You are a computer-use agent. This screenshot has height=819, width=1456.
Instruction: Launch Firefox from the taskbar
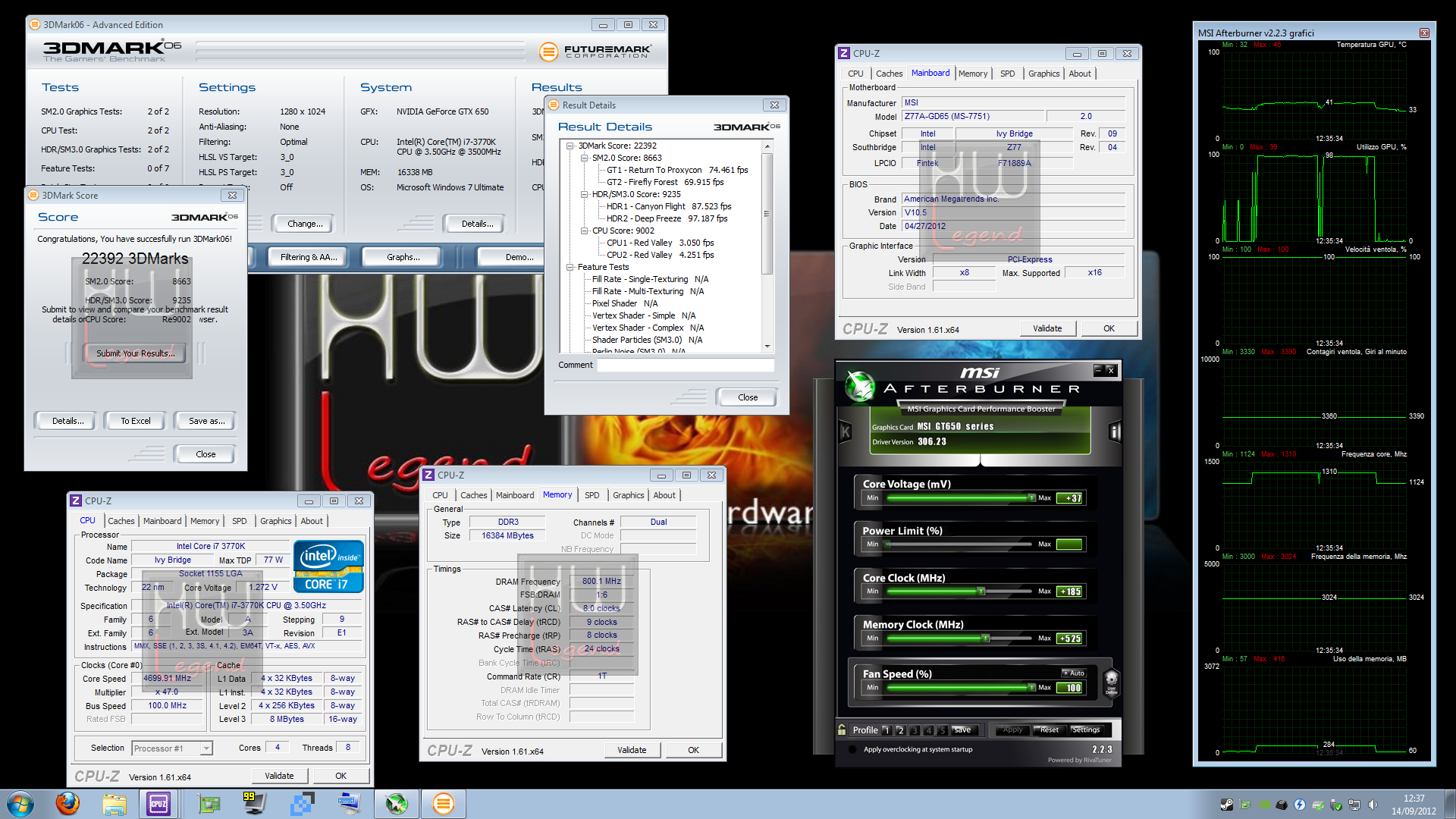[x=67, y=804]
